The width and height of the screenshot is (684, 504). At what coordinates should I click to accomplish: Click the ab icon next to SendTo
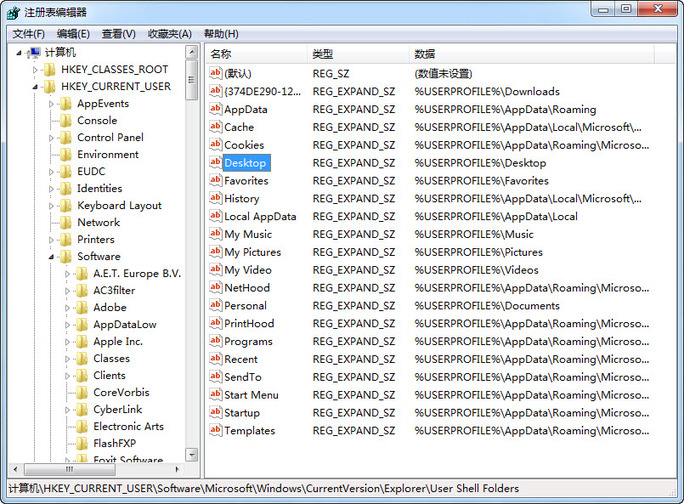pyautogui.click(x=215, y=377)
